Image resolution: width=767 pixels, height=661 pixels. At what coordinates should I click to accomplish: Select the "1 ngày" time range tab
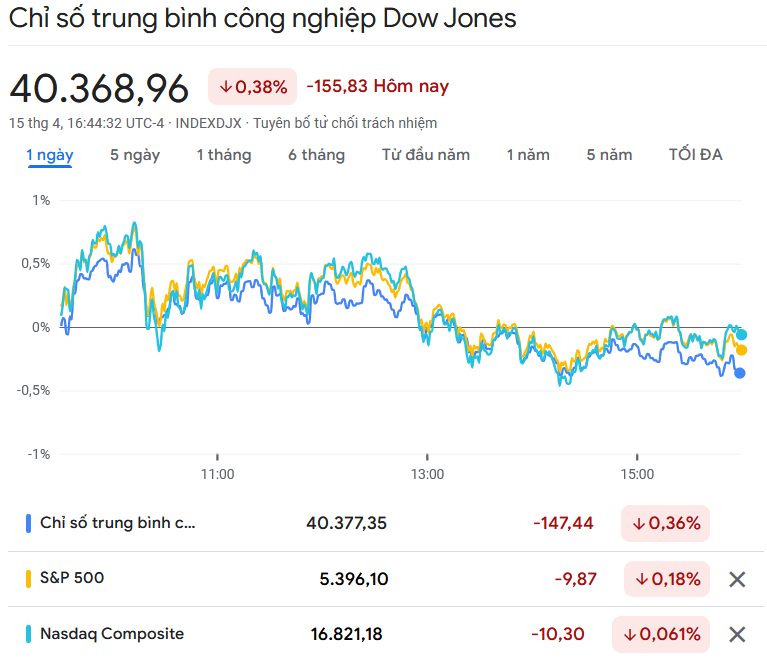point(50,155)
